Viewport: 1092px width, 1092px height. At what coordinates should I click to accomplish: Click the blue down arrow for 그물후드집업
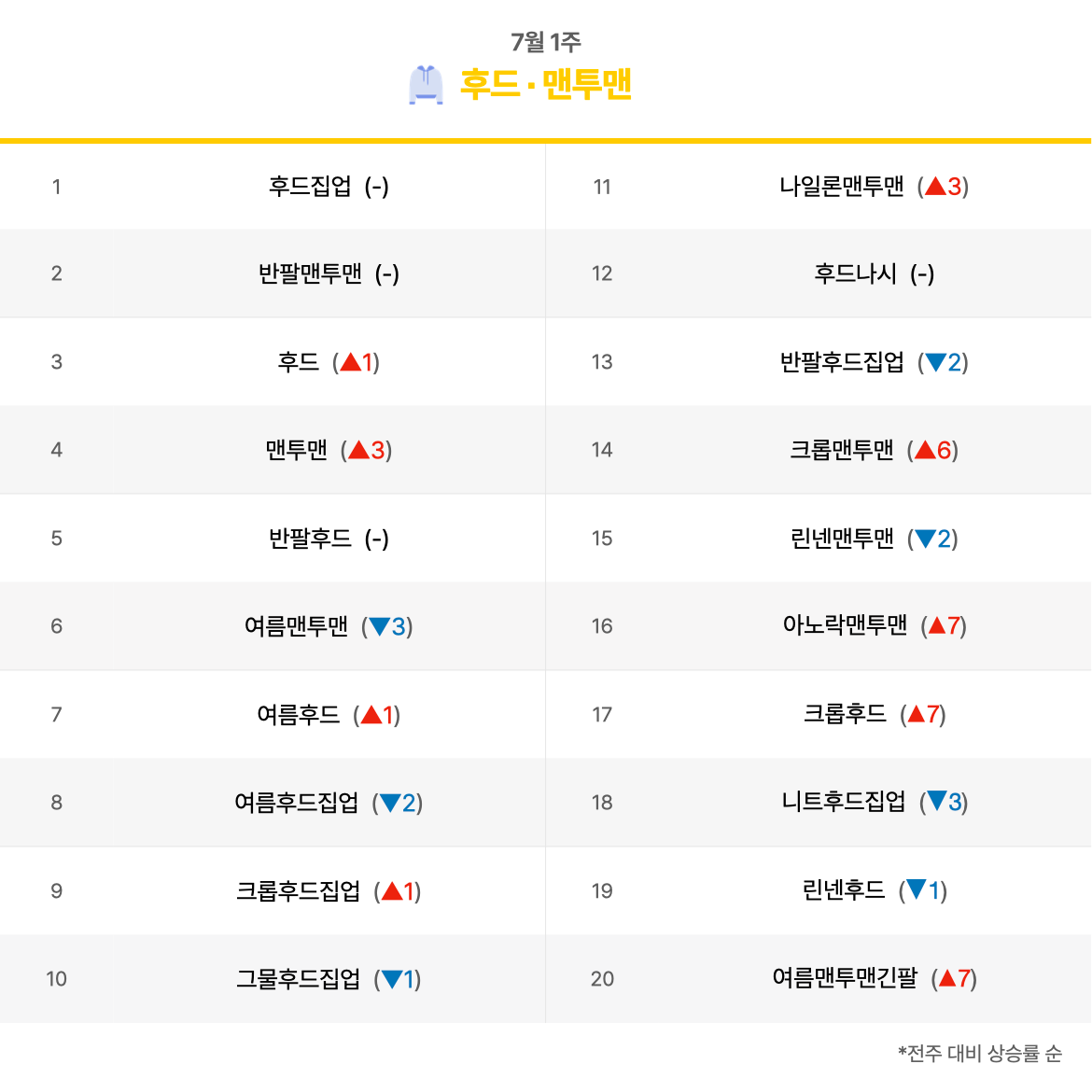point(392,979)
